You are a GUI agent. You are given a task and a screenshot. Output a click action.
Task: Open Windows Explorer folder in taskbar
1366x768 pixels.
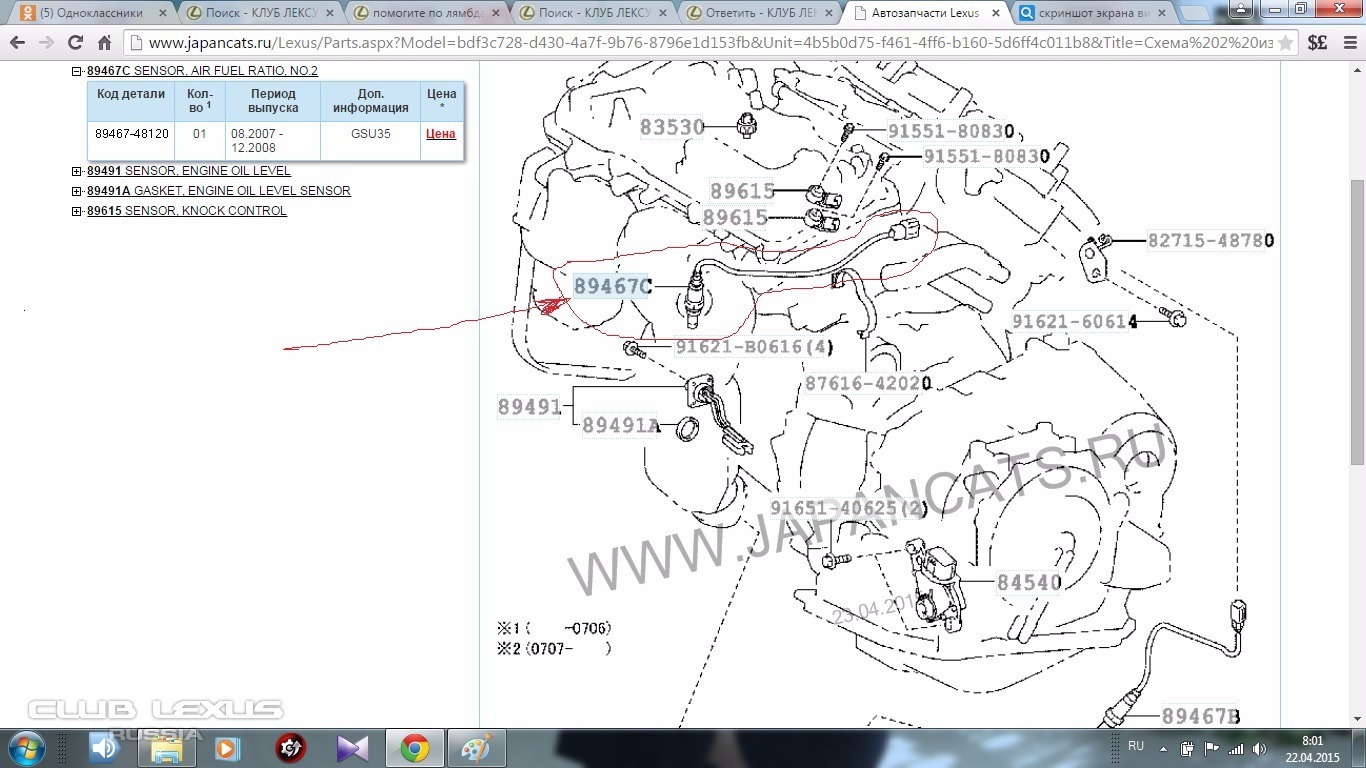pos(165,748)
